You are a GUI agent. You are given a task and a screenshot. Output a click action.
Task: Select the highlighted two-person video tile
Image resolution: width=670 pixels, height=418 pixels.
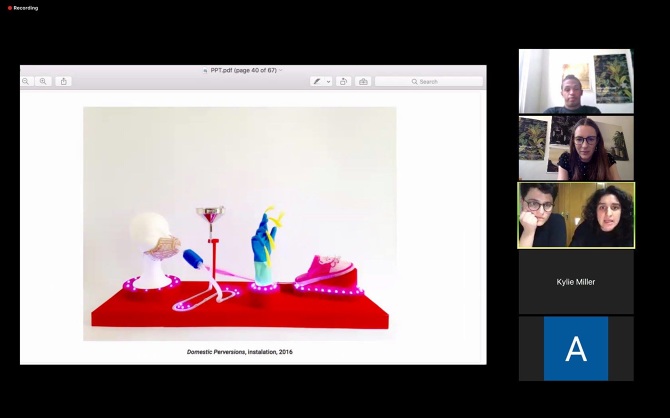(x=575, y=214)
